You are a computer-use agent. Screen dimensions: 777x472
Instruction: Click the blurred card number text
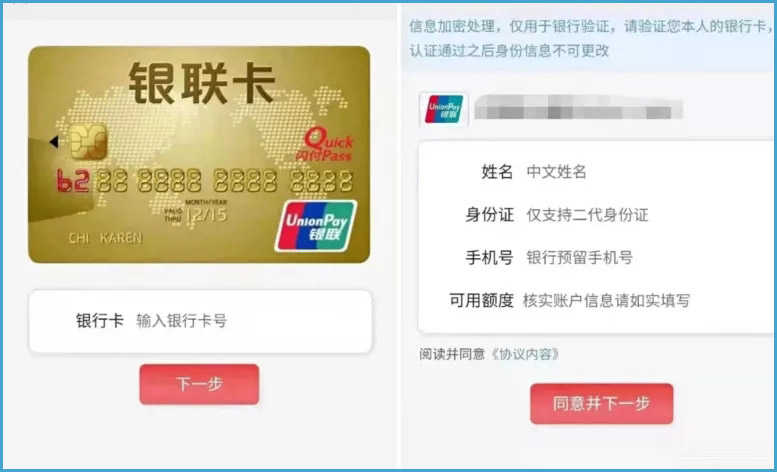click(578, 108)
